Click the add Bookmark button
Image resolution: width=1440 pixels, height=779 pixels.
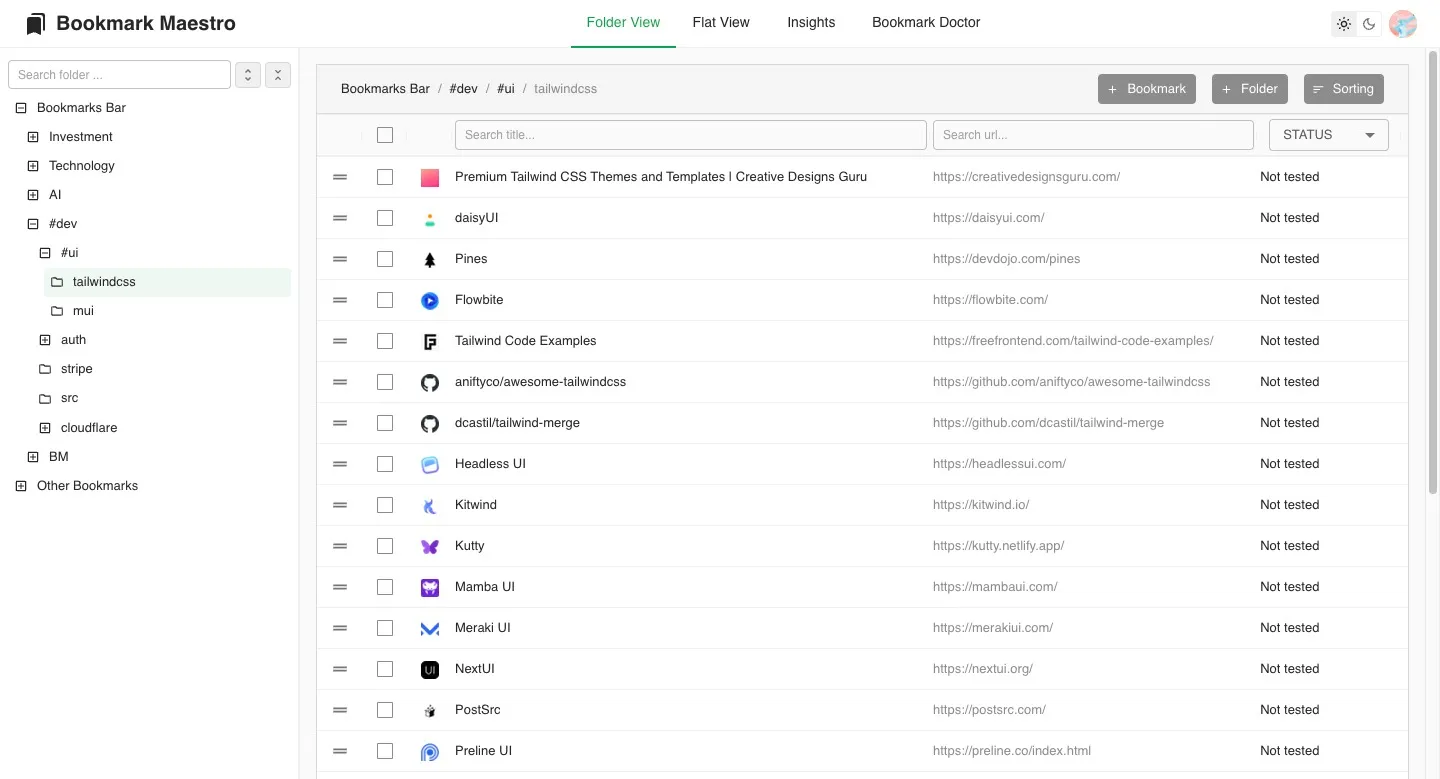coord(1147,89)
